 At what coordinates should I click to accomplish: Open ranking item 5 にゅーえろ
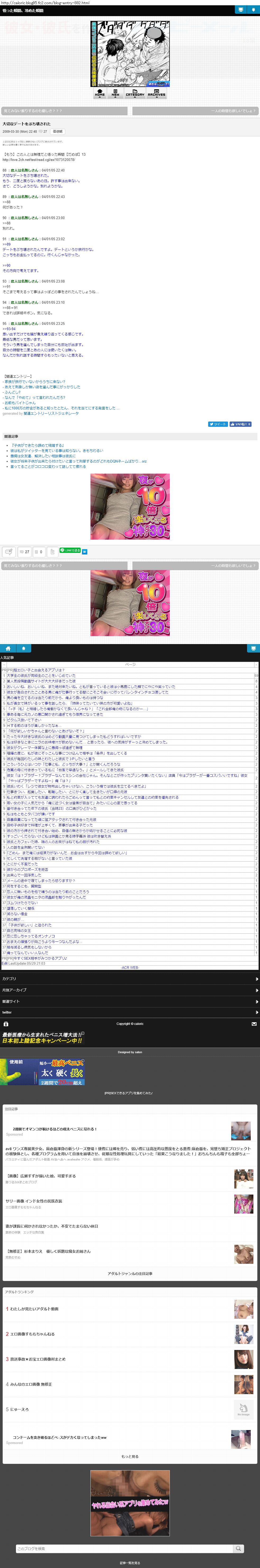click(x=20, y=1409)
